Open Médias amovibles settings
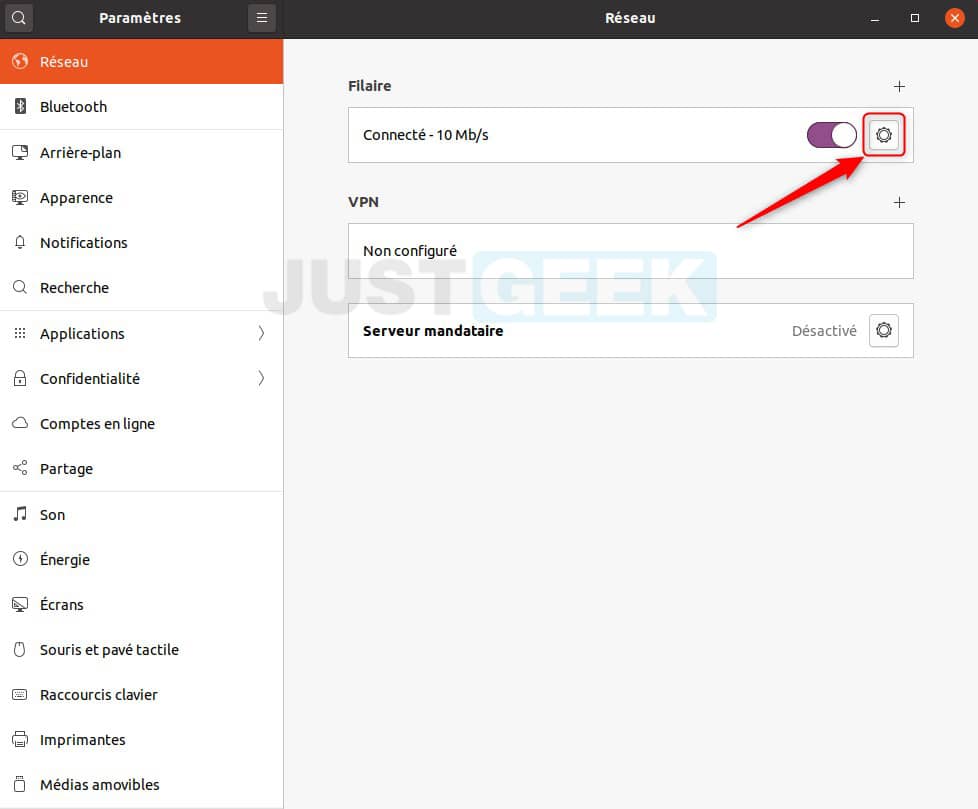The width and height of the screenshot is (978, 809). [142, 784]
